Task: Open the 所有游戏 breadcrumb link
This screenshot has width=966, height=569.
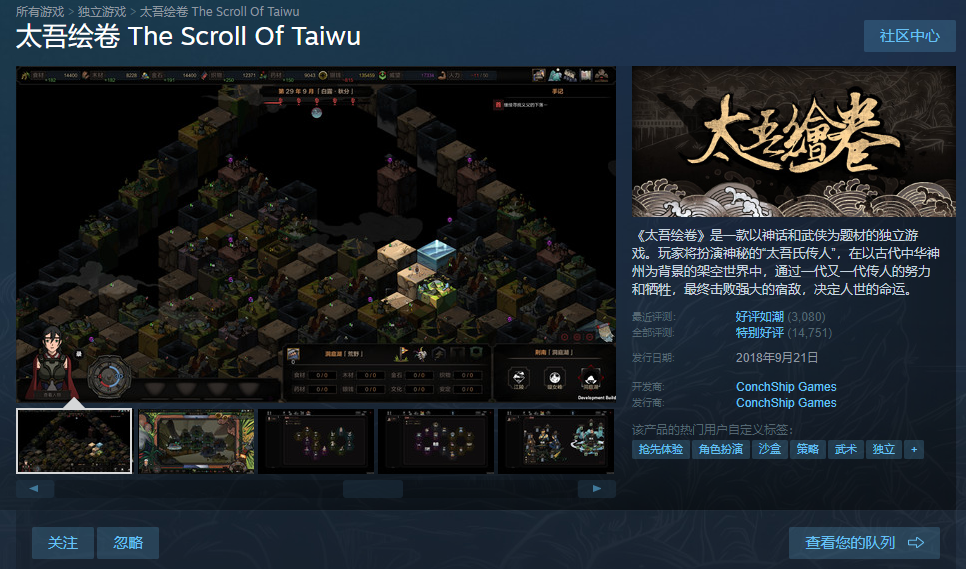Action: click(x=40, y=12)
